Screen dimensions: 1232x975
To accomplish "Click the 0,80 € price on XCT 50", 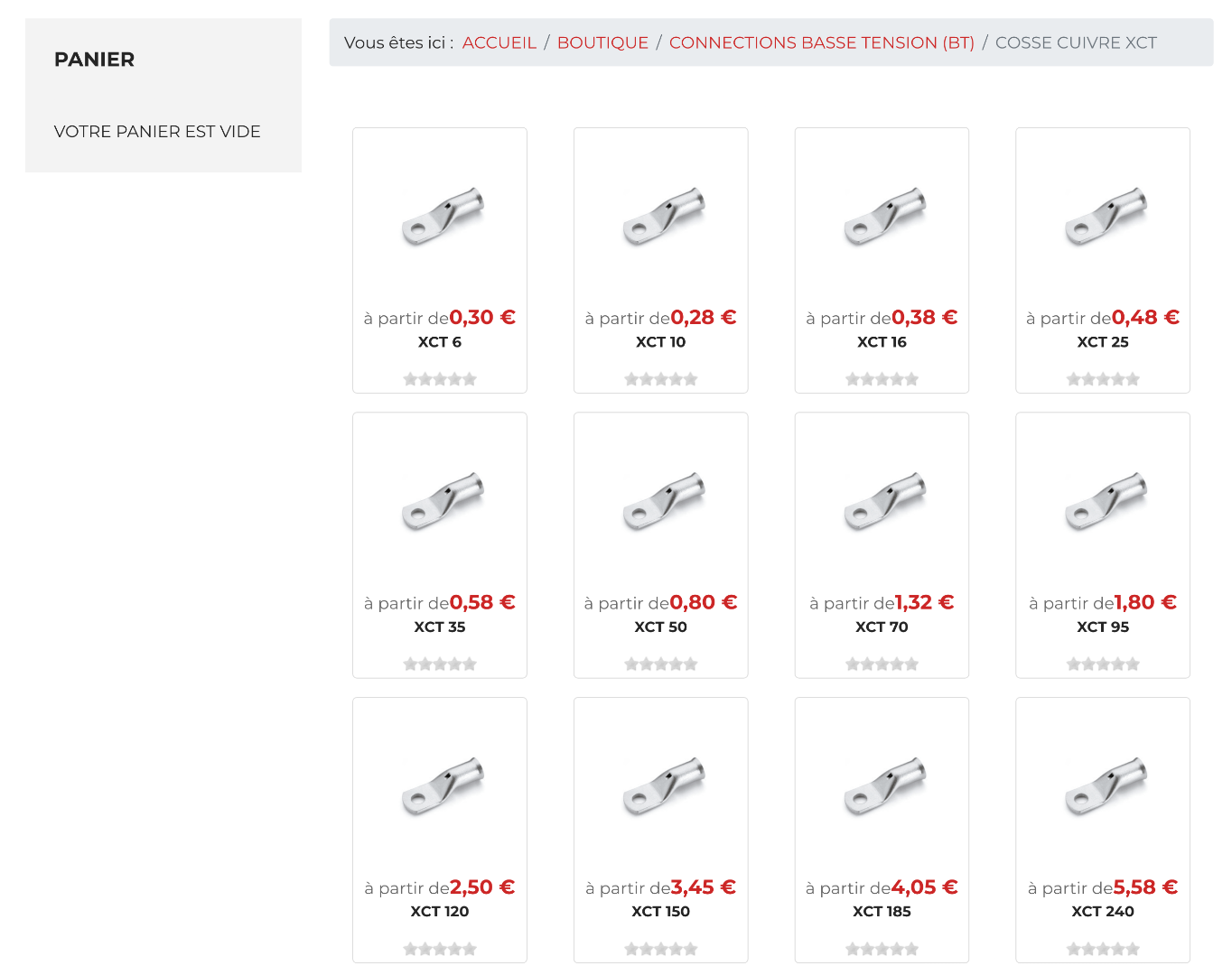I will pos(704,602).
